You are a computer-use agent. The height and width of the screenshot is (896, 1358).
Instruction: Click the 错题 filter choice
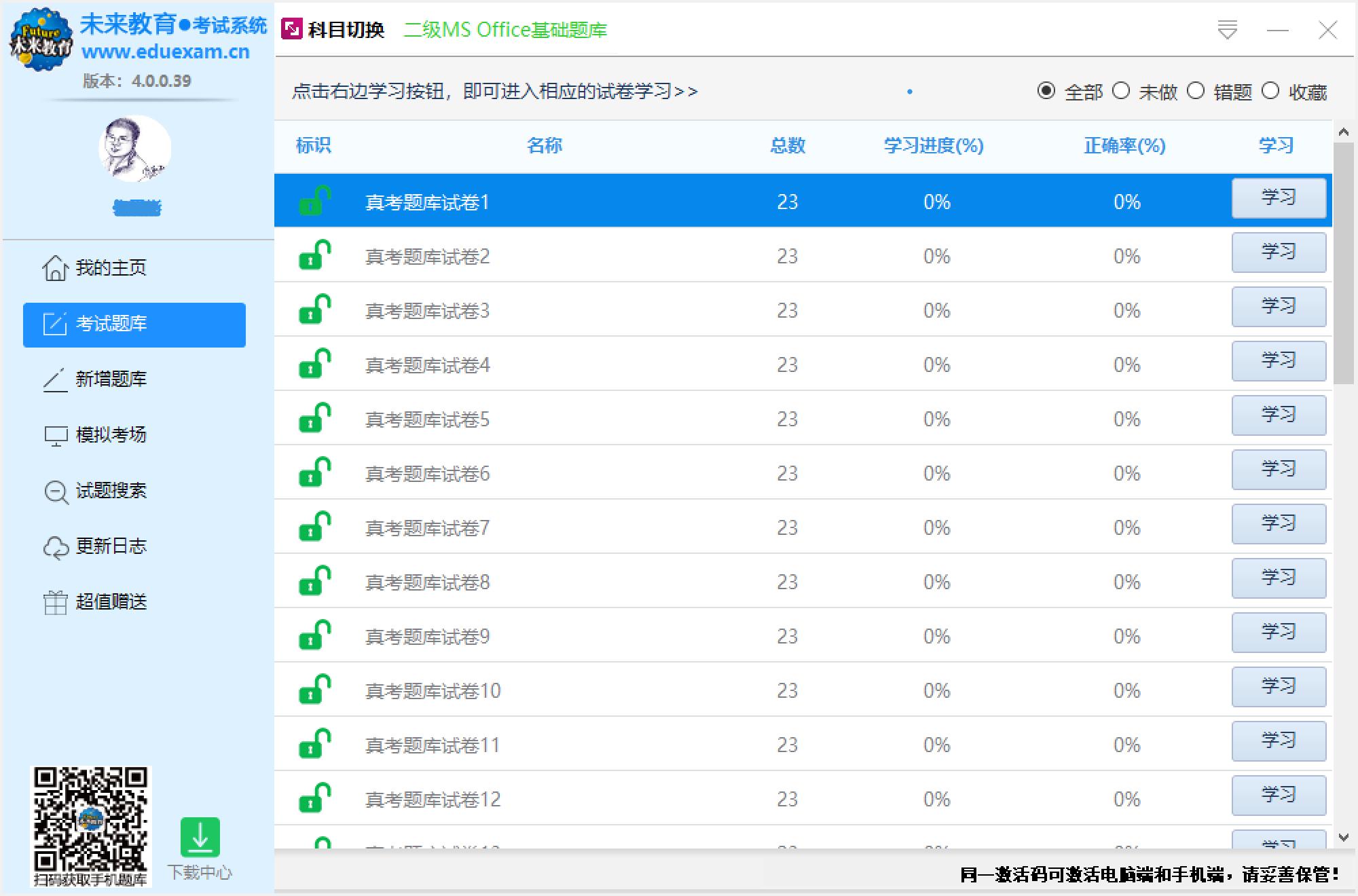(1196, 91)
